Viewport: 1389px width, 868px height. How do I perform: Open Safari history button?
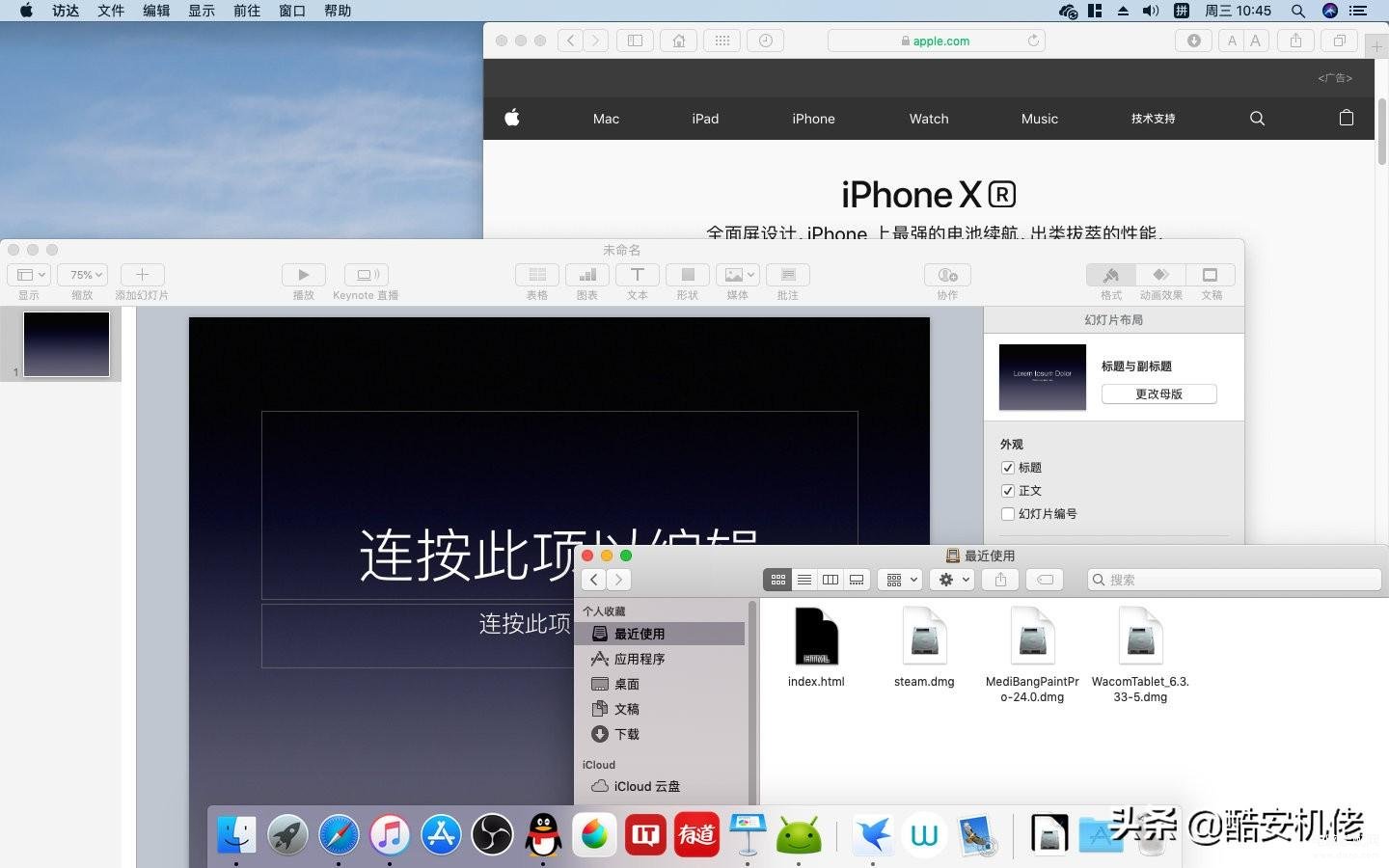coord(765,41)
